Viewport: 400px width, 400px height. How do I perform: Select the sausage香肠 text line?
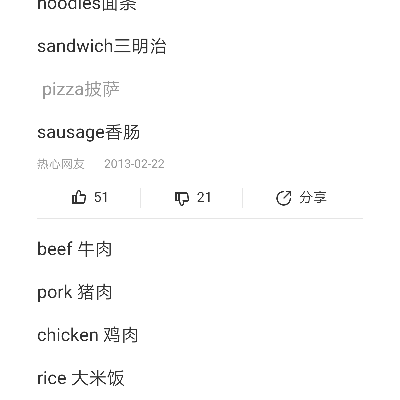tap(88, 133)
